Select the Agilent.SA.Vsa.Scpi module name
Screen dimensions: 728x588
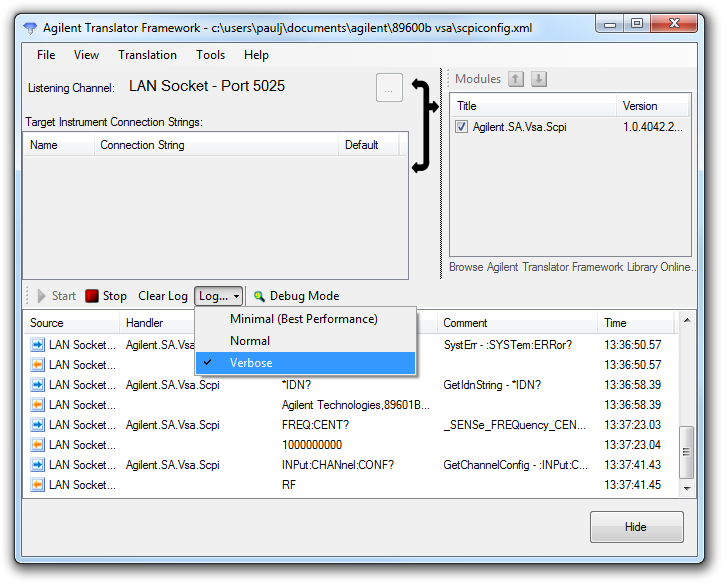click(520, 127)
